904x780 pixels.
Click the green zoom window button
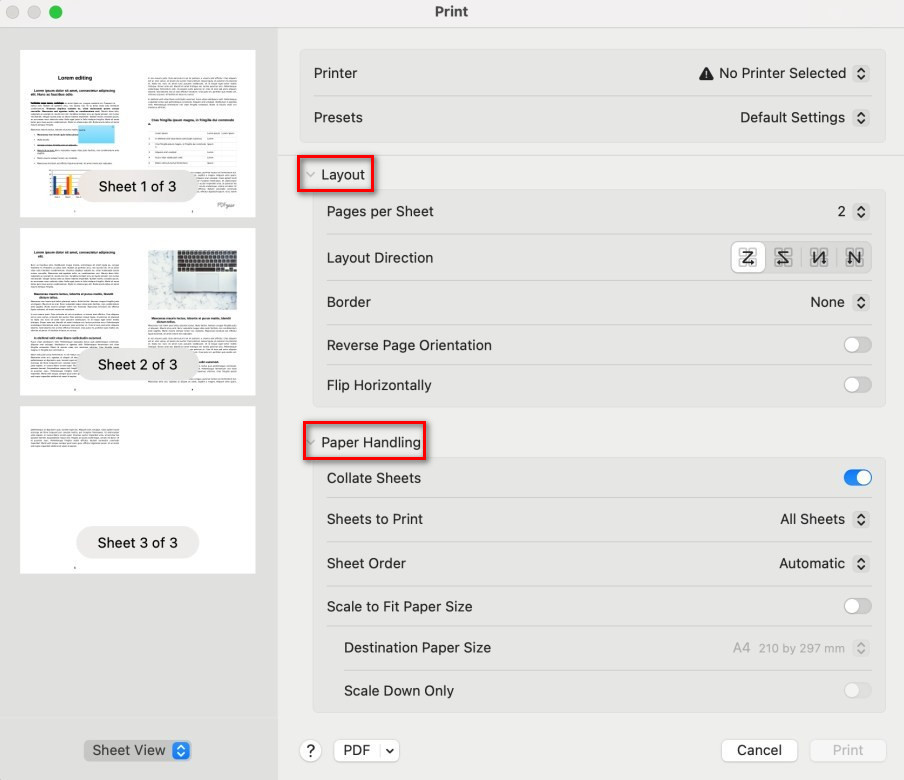coord(55,12)
